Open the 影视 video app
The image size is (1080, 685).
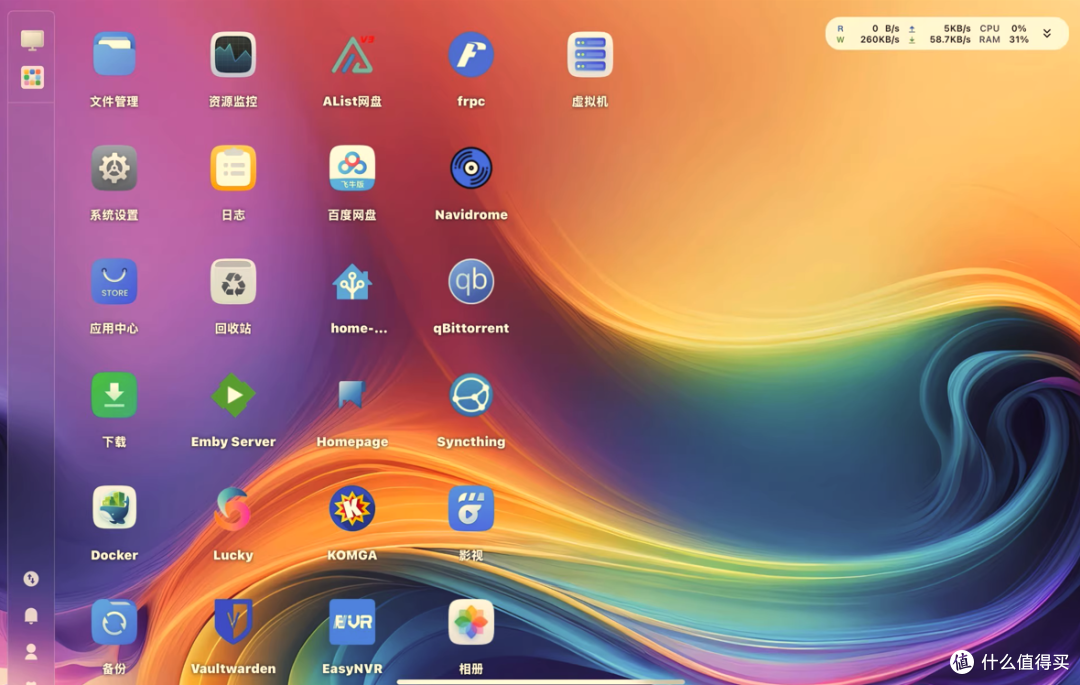tap(471, 508)
